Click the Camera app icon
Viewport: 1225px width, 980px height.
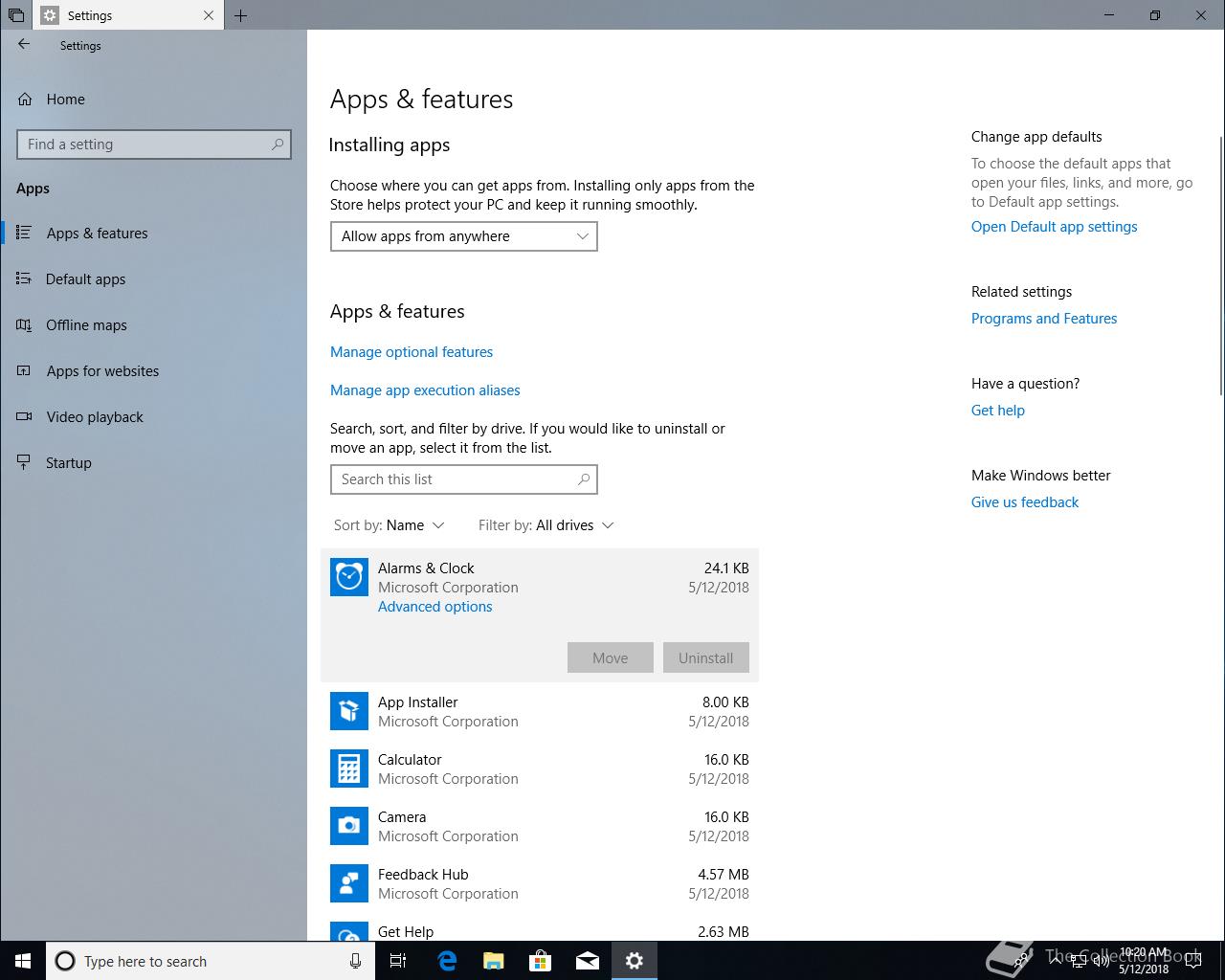[x=349, y=826]
